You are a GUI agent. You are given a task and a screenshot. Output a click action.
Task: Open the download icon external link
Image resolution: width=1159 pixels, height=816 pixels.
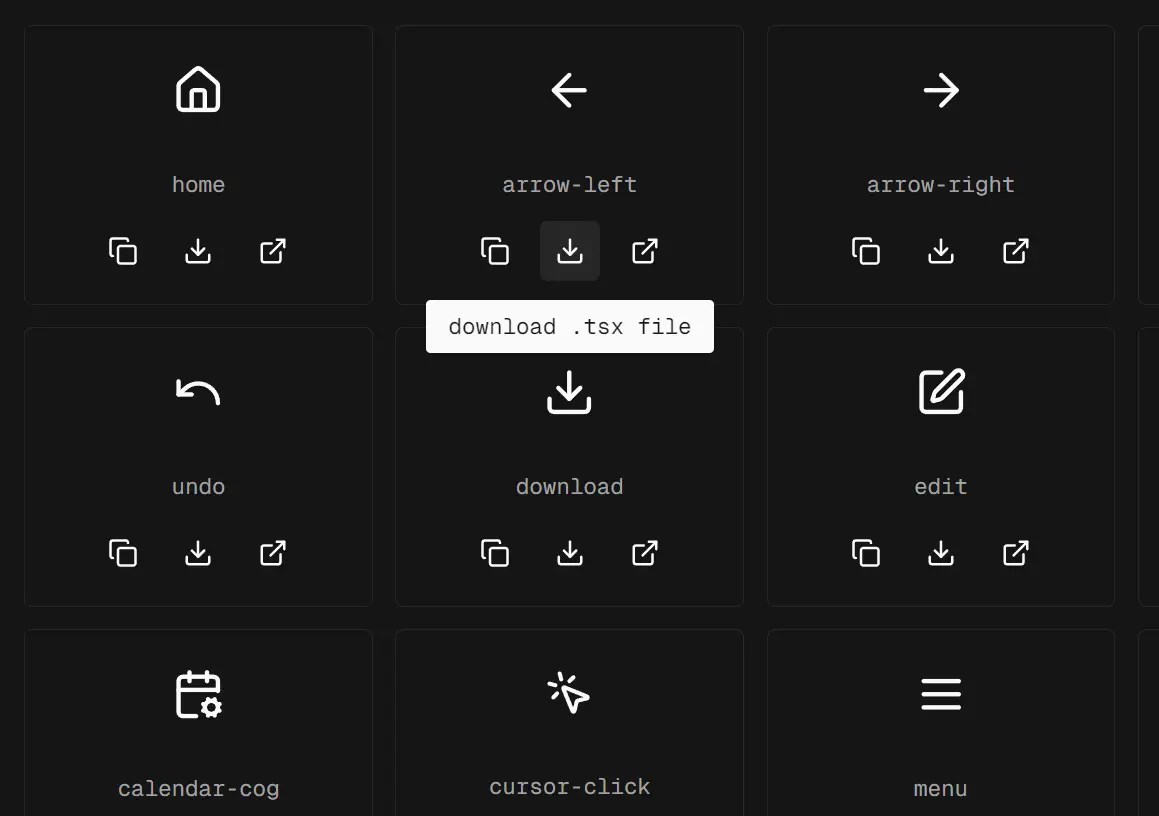point(645,553)
